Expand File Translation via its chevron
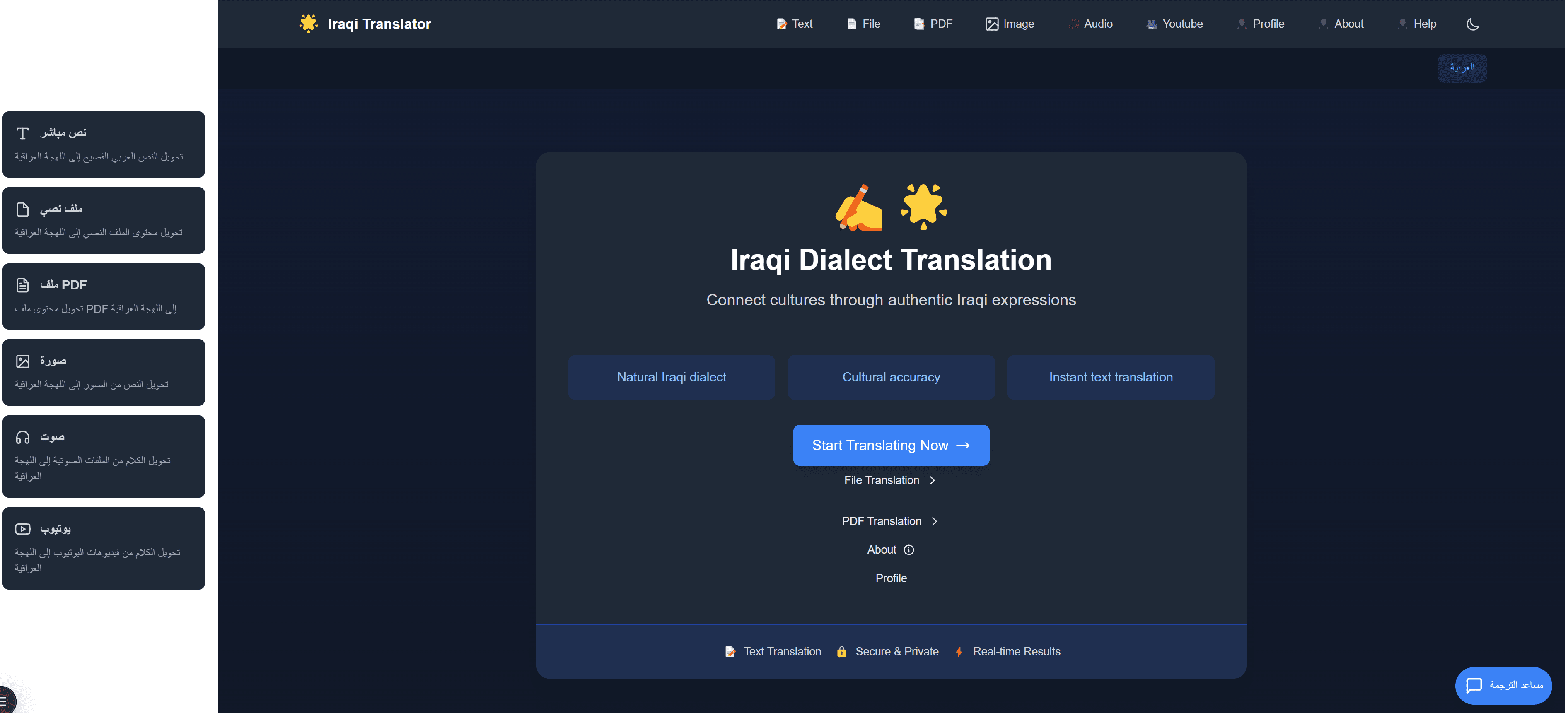 [932, 480]
